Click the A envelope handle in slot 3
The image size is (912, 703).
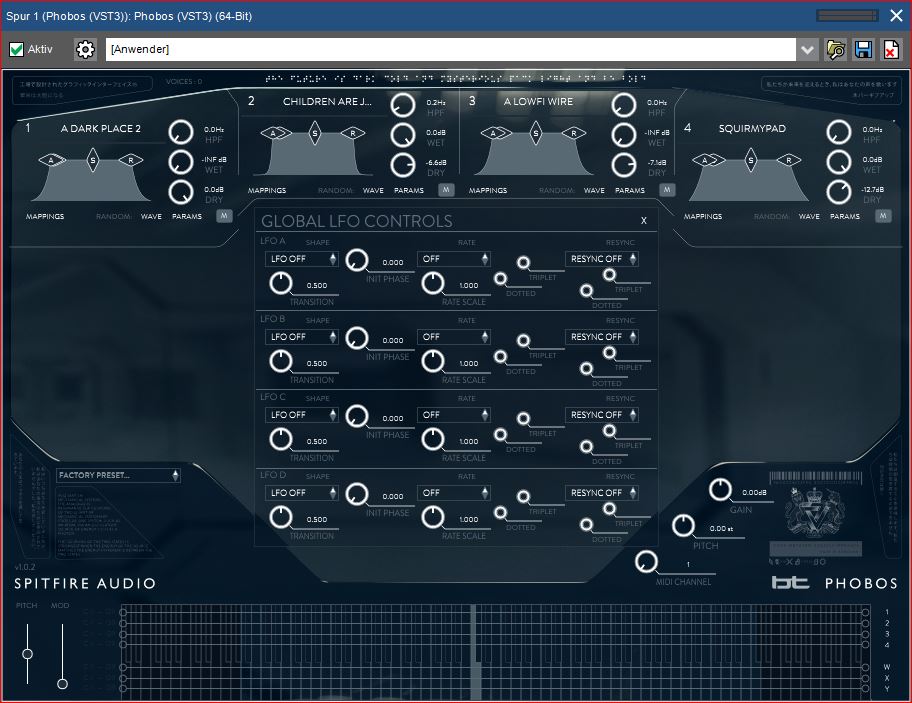[x=494, y=133]
